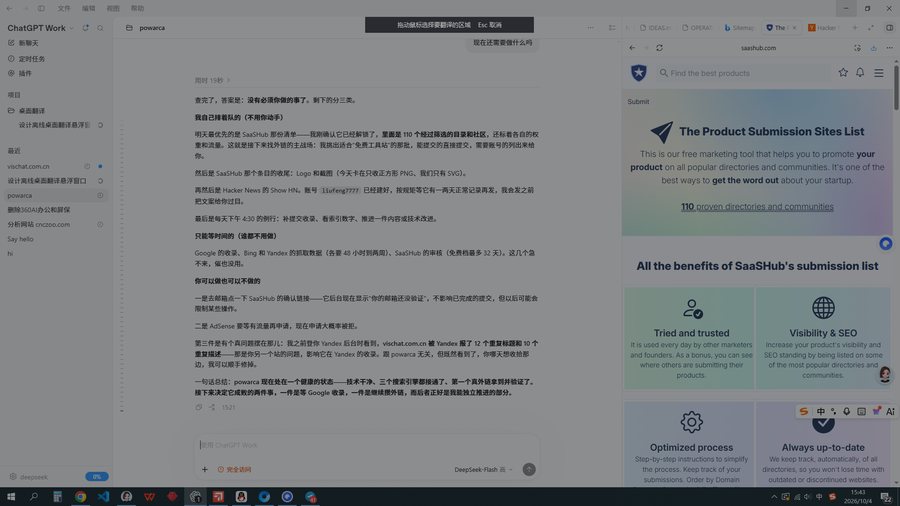Click the copy icon under the reply
This screenshot has width=900, height=506.
(x=199, y=407)
